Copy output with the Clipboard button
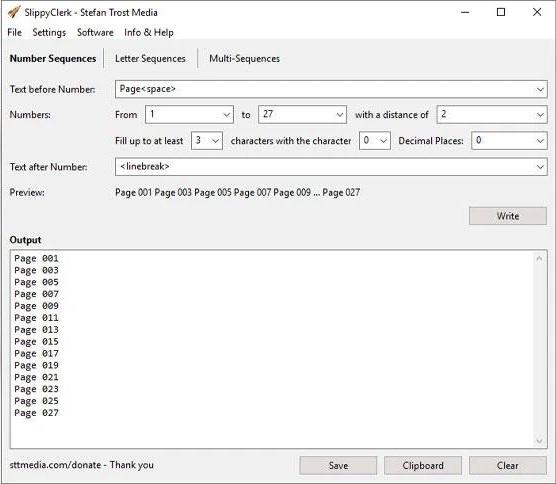556x484 pixels. 423,465
